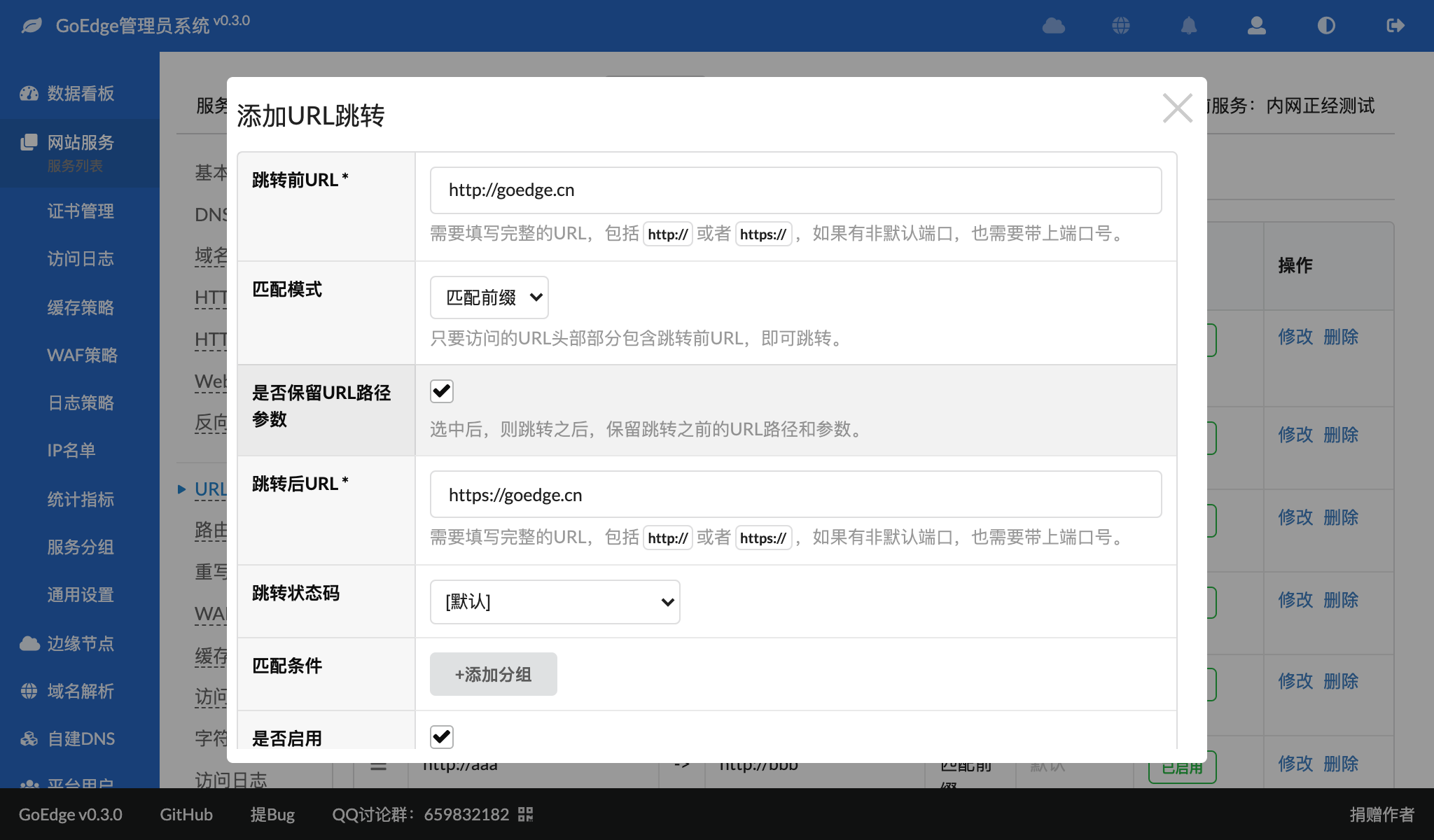Open 访问日志 in the sidebar

tap(81, 258)
